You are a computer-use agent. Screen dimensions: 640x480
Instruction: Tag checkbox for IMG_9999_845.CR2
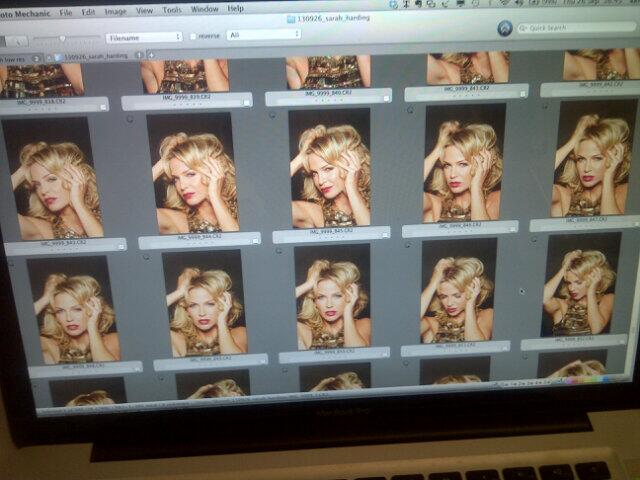click(385, 235)
